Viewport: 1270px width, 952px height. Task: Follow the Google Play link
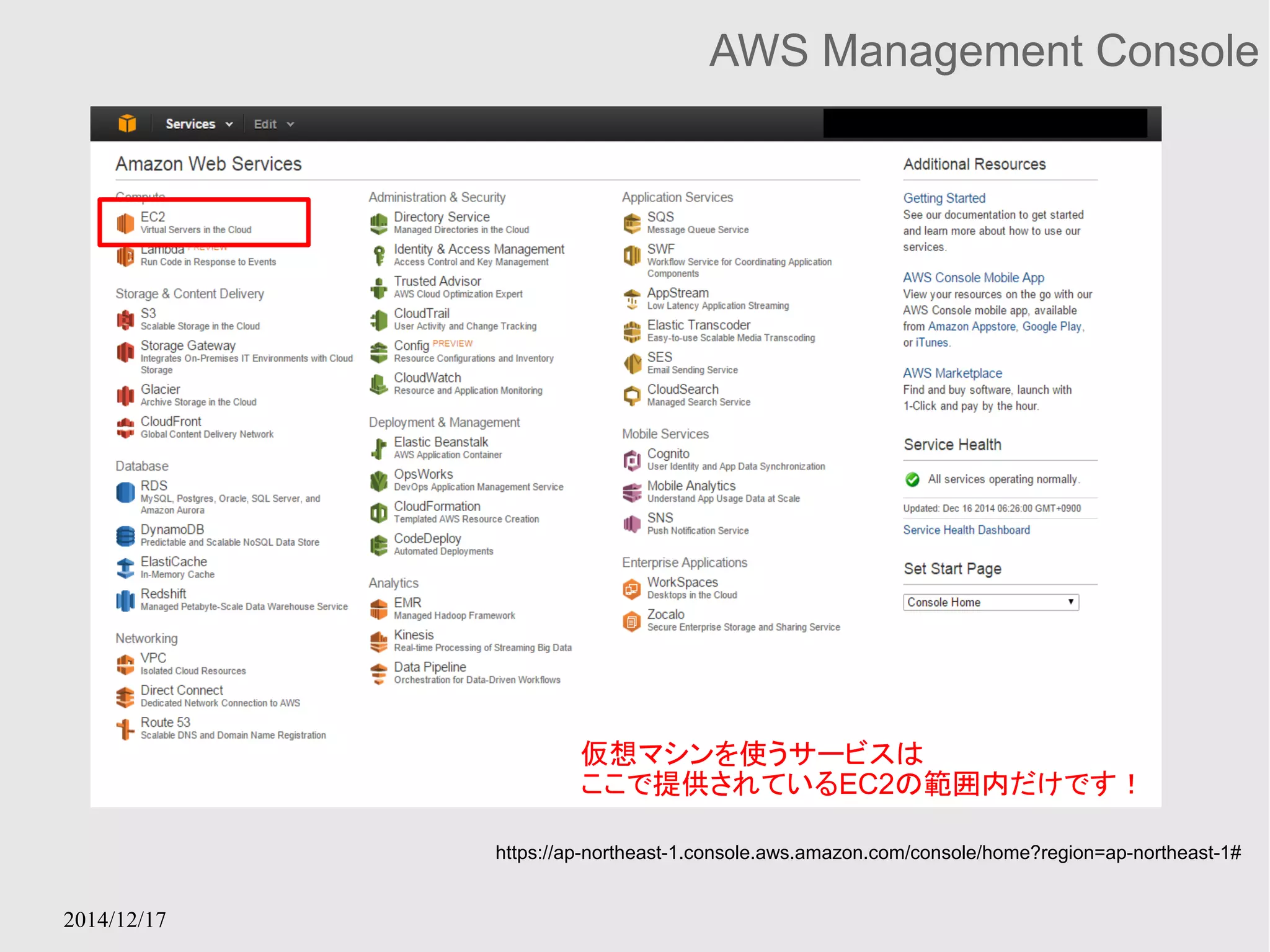(x=1052, y=326)
